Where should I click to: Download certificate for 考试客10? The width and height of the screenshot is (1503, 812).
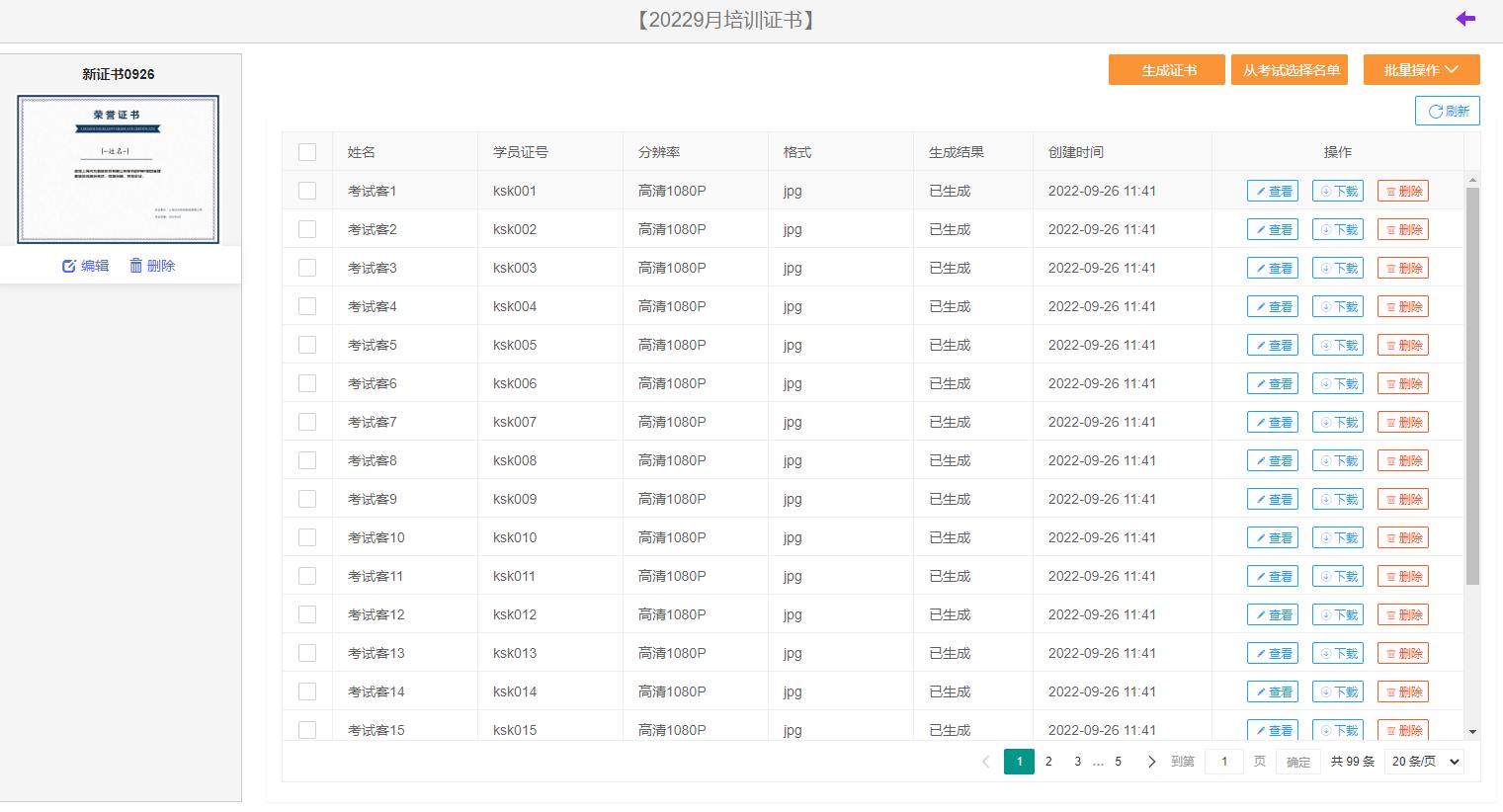pos(1337,538)
